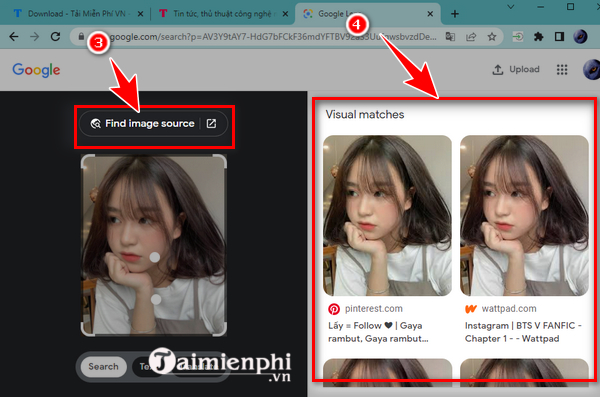Click the 'Visual matches' heading

pyautogui.click(x=365, y=114)
